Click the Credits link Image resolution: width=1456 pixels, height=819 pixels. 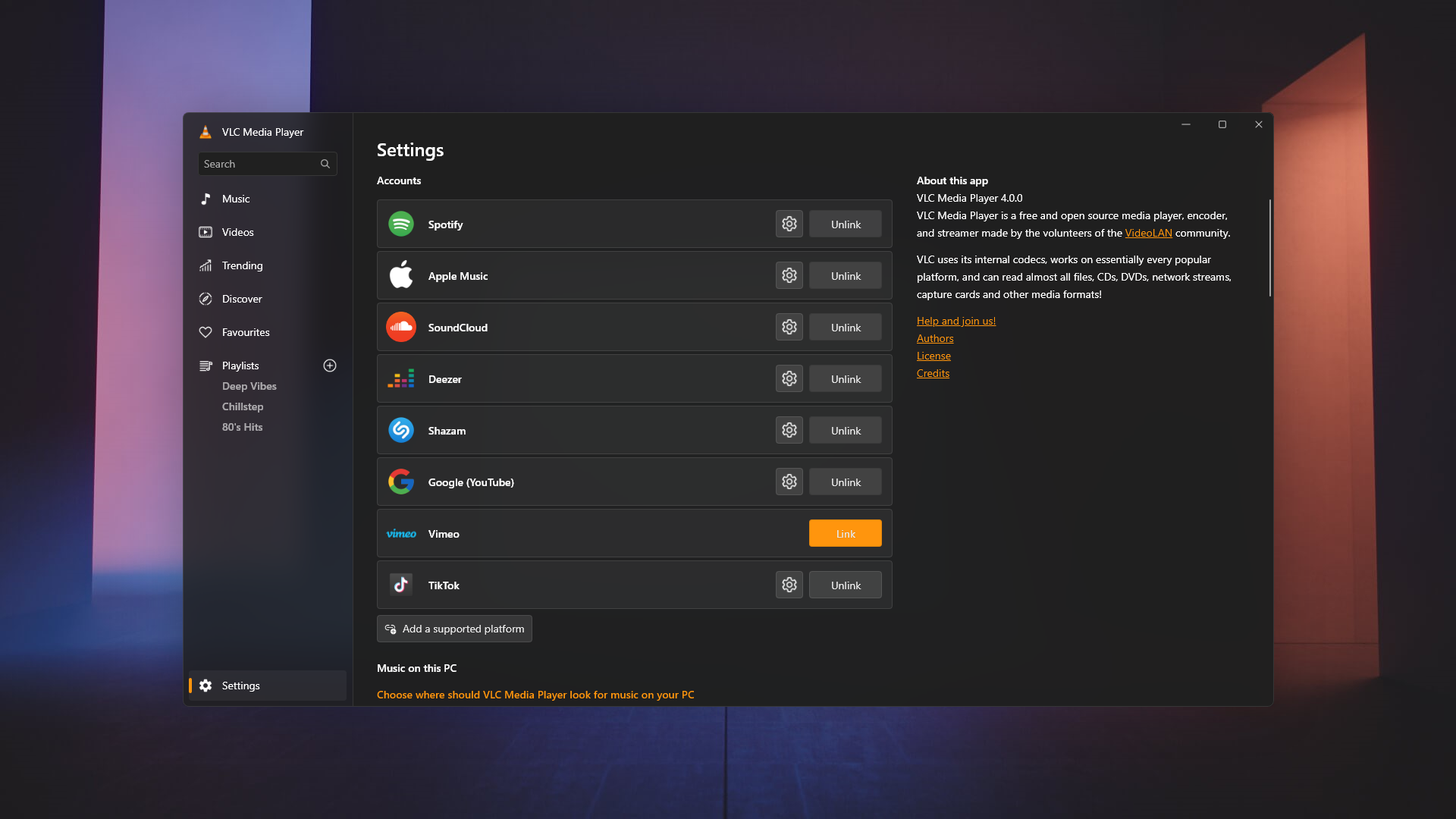point(933,373)
